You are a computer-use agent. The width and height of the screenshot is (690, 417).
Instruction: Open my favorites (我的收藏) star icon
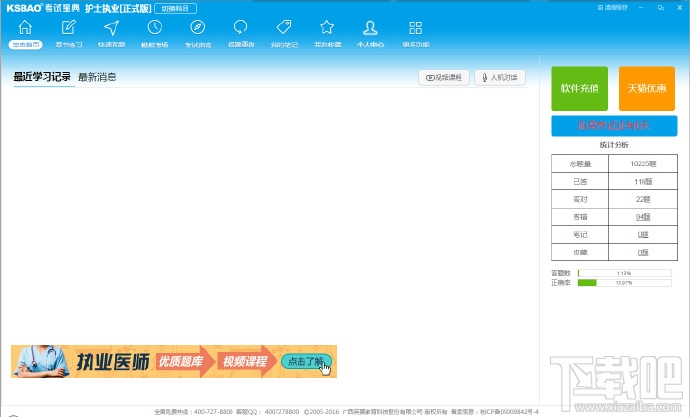pos(327,27)
